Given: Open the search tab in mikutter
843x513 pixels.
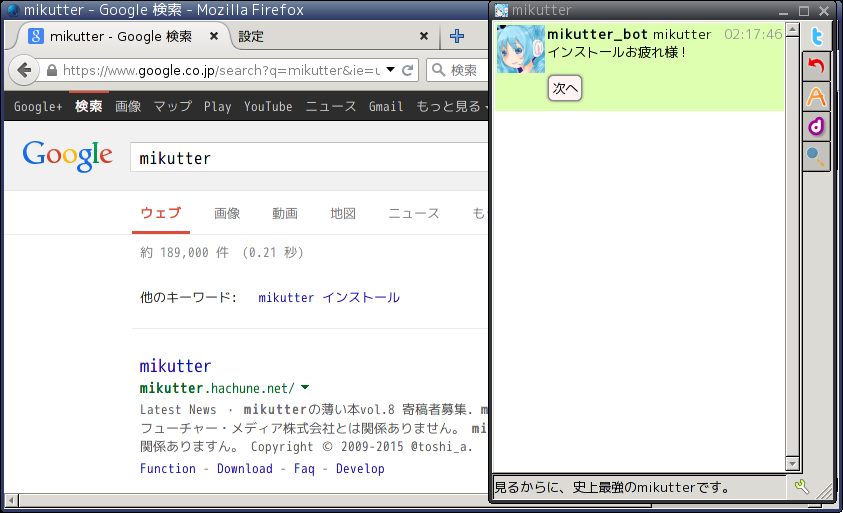Looking at the screenshot, I should [x=816, y=157].
